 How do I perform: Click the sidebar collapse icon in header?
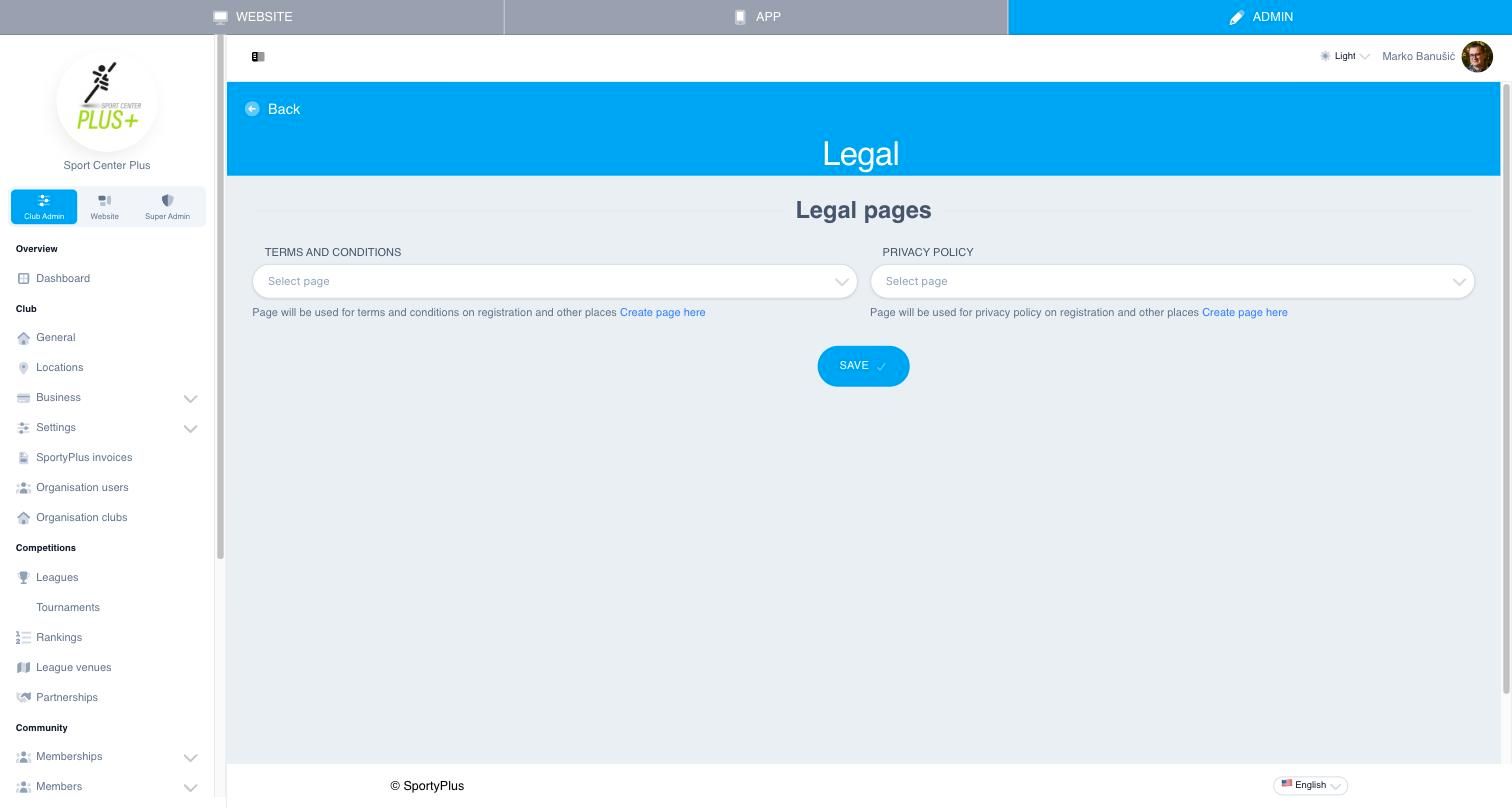tap(258, 57)
